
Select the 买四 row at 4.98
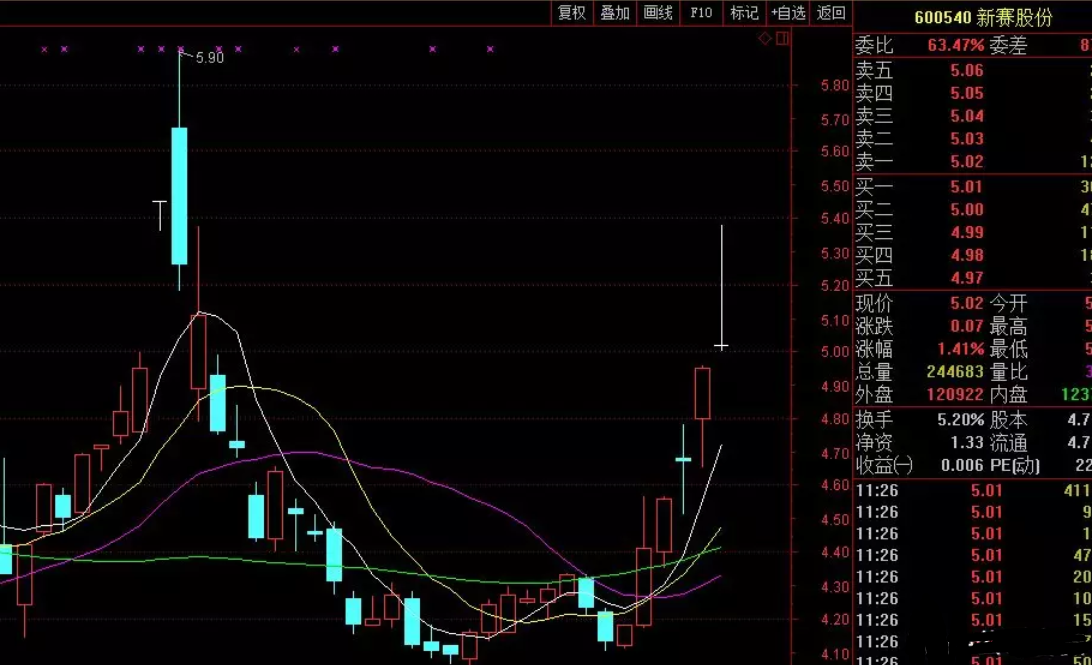tap(973, 256)
